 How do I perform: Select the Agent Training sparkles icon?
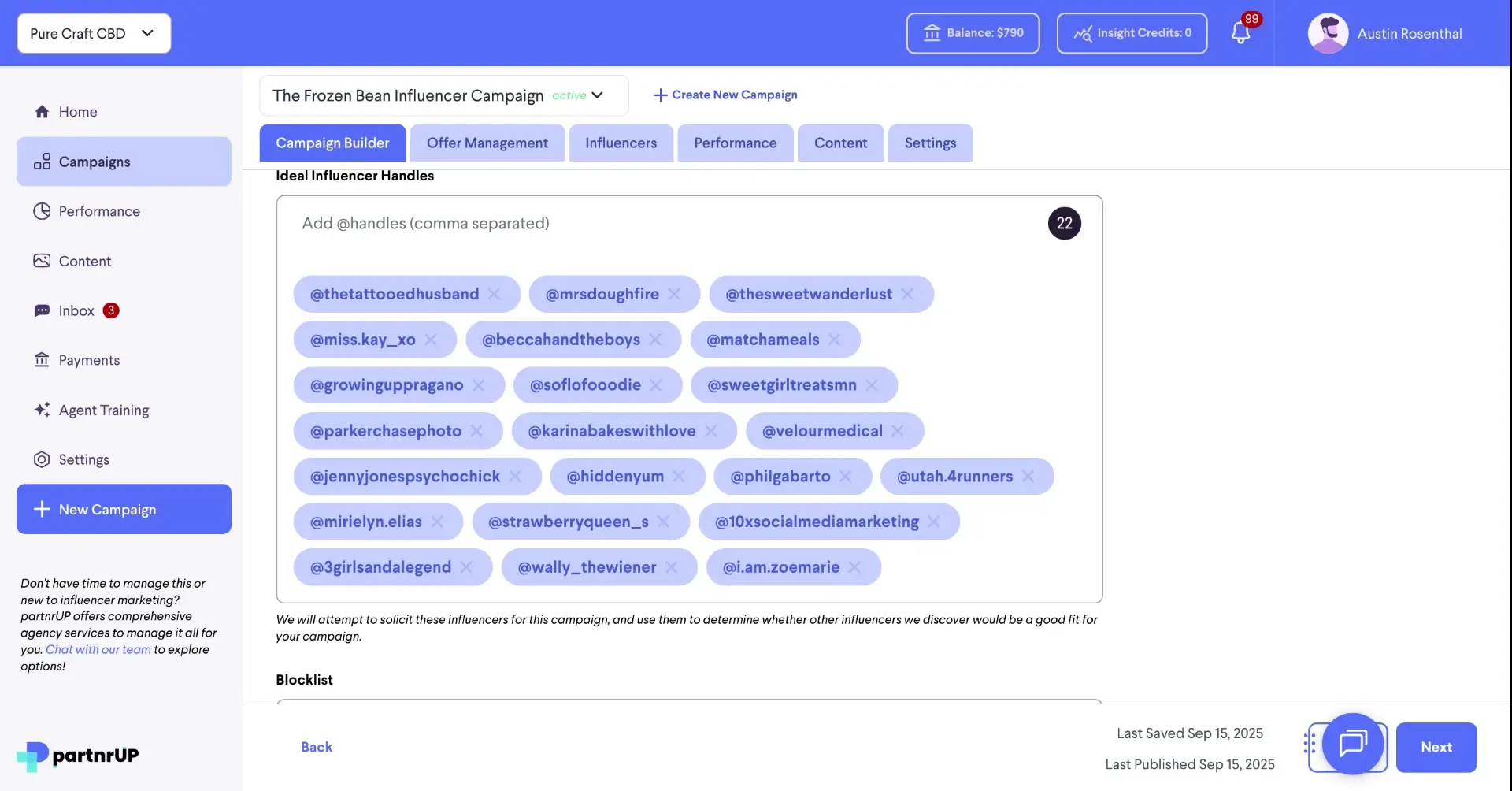pyautogui.click(x=42, y=410)
